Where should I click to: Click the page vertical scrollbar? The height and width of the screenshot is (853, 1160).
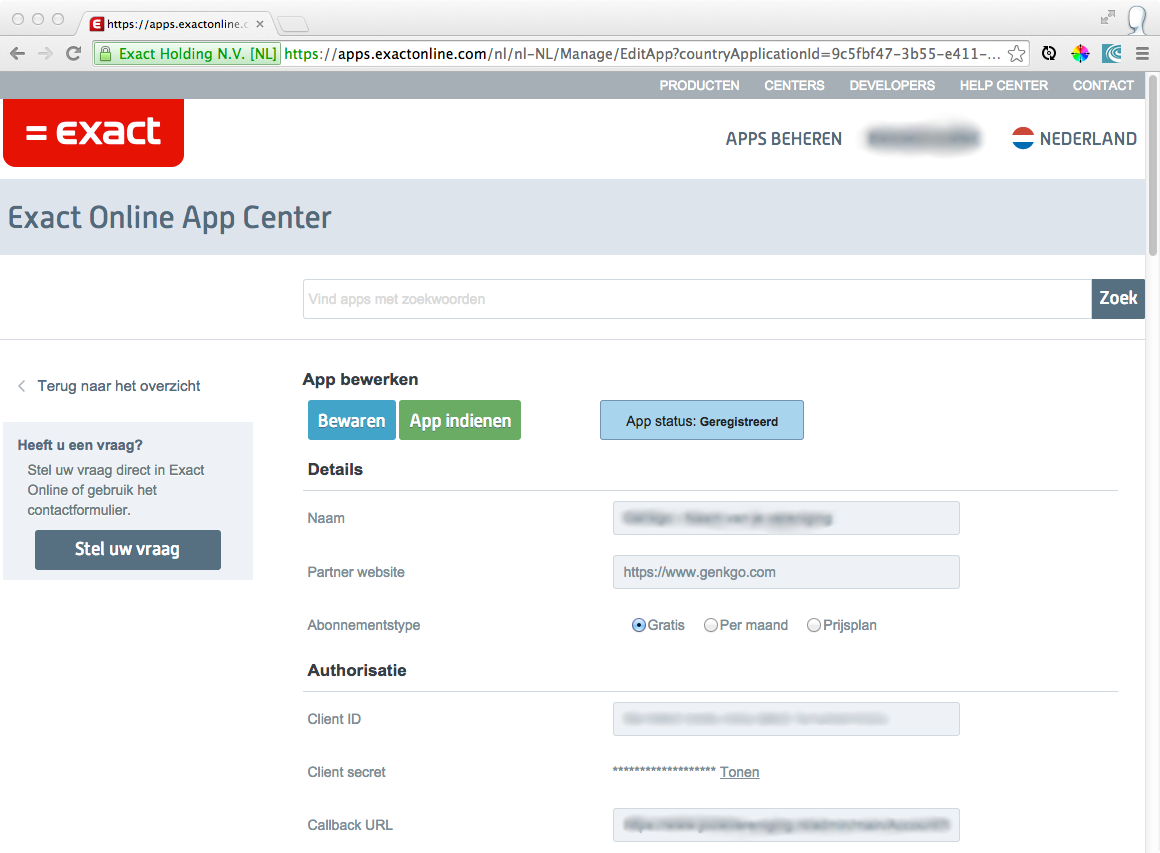coord(1153,164)
